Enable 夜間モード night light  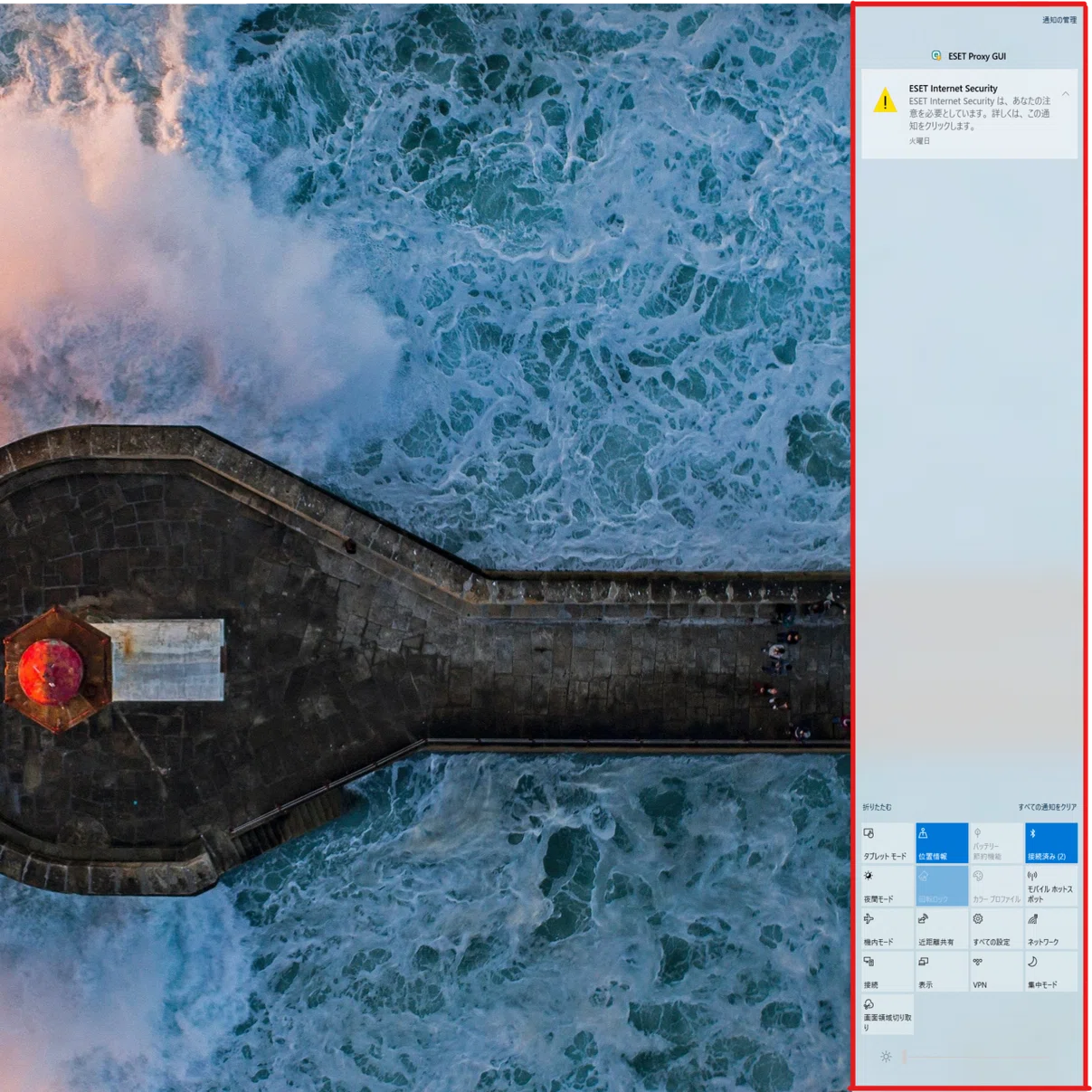pos(888,887)
